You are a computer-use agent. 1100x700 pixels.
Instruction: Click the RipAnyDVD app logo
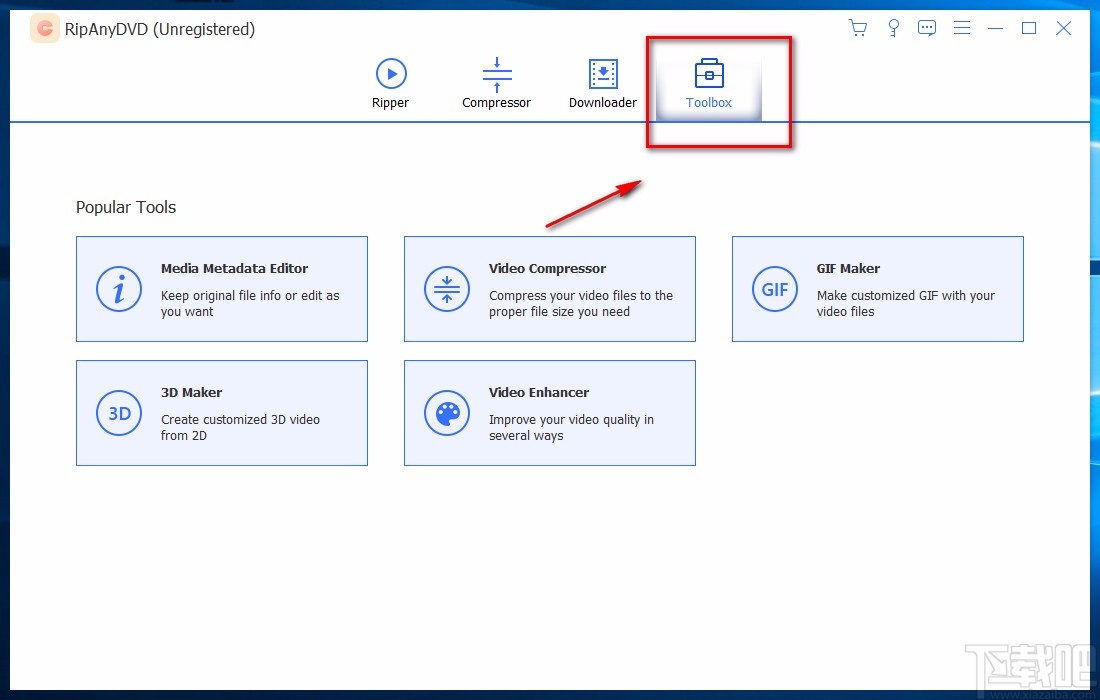click(44, 29)
